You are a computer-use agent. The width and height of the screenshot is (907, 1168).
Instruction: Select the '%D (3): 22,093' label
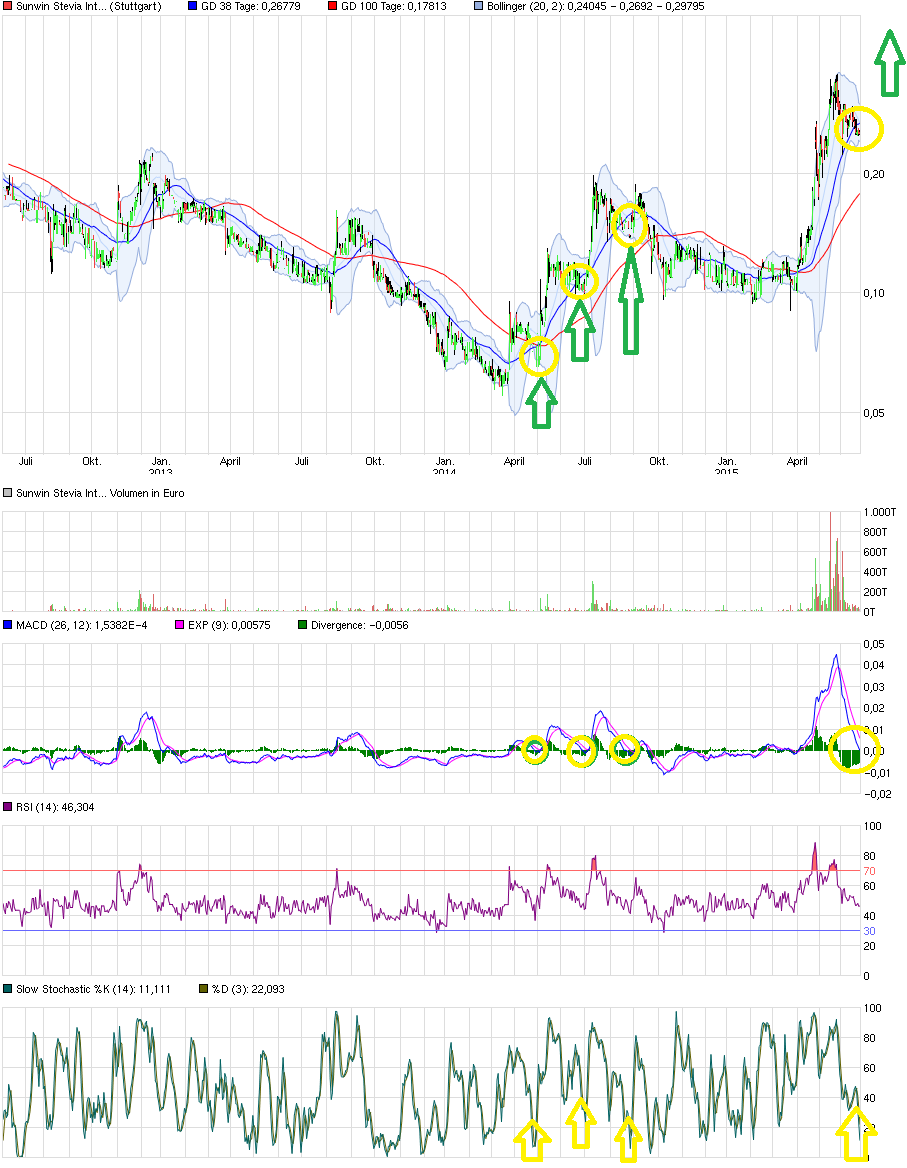(248, 989)
